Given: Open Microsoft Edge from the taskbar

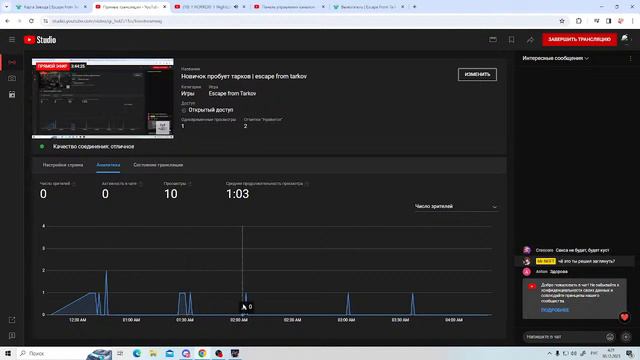Looking at the screenshot, I should [x=137, y=353].
